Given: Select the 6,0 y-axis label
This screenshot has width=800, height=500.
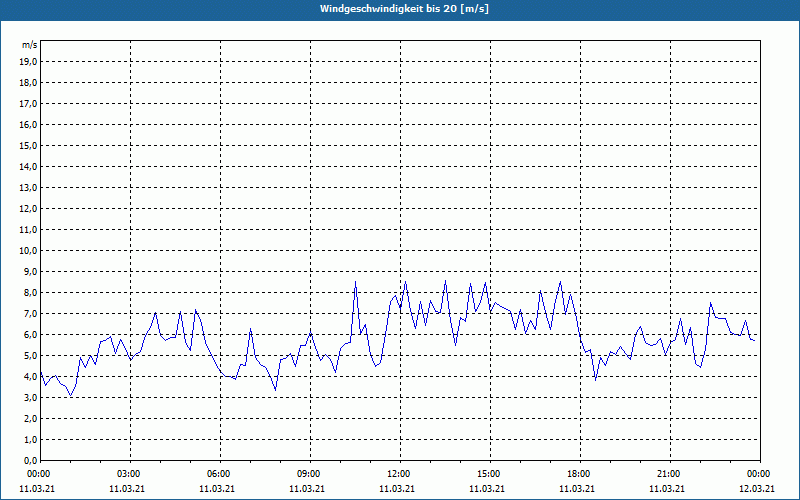Looking at the screenshot, I should pyautogui.click(x=31, y=335).
